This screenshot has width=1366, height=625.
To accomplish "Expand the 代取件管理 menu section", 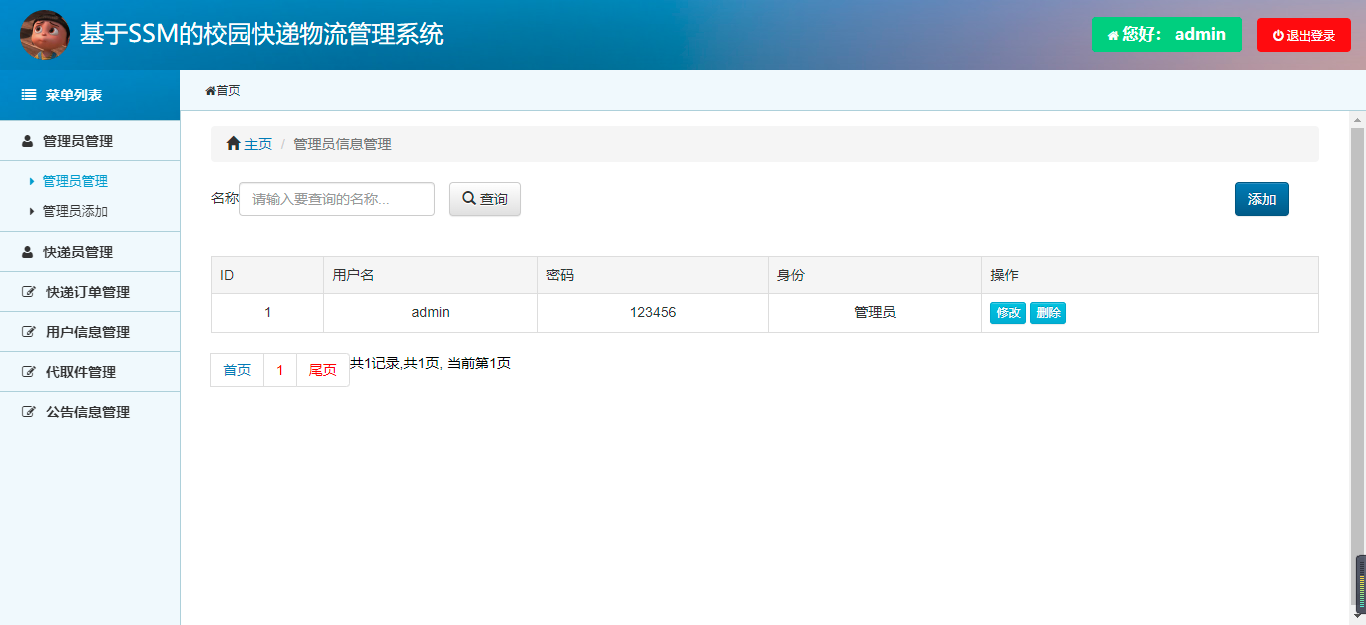I will [90, 372].
